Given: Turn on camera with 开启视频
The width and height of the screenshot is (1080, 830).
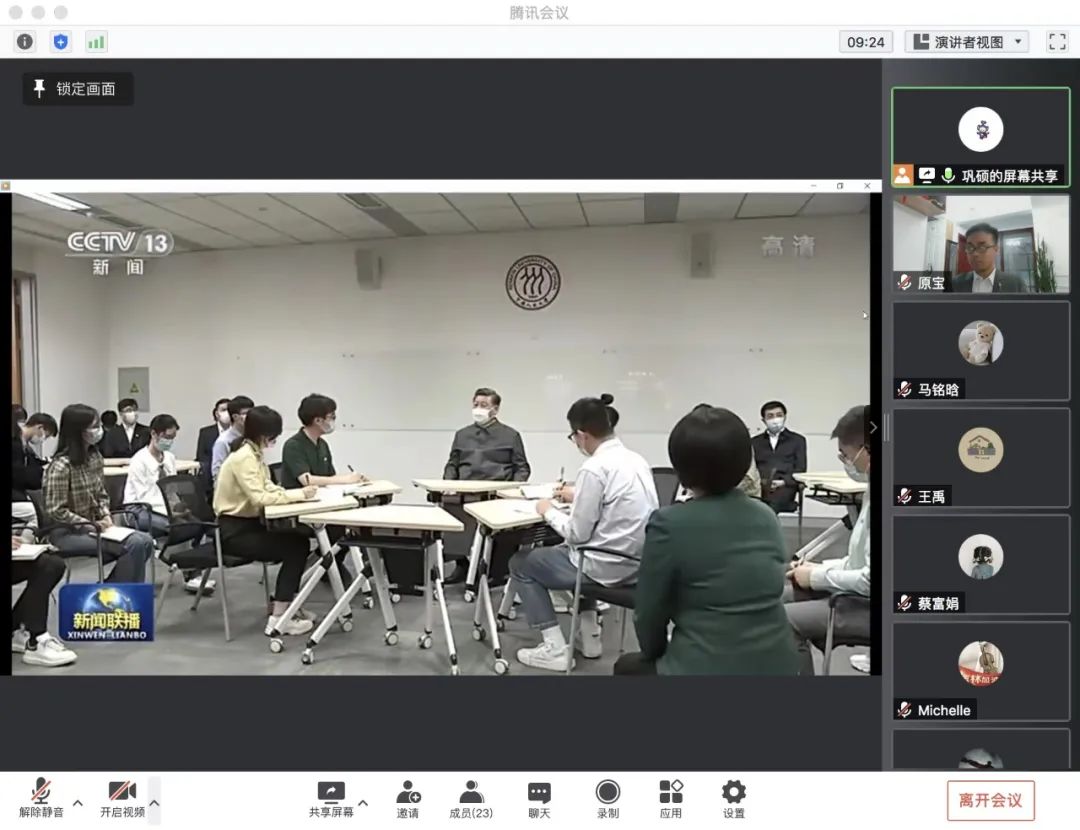Looking at the screenshot, I should pos(123,798).
